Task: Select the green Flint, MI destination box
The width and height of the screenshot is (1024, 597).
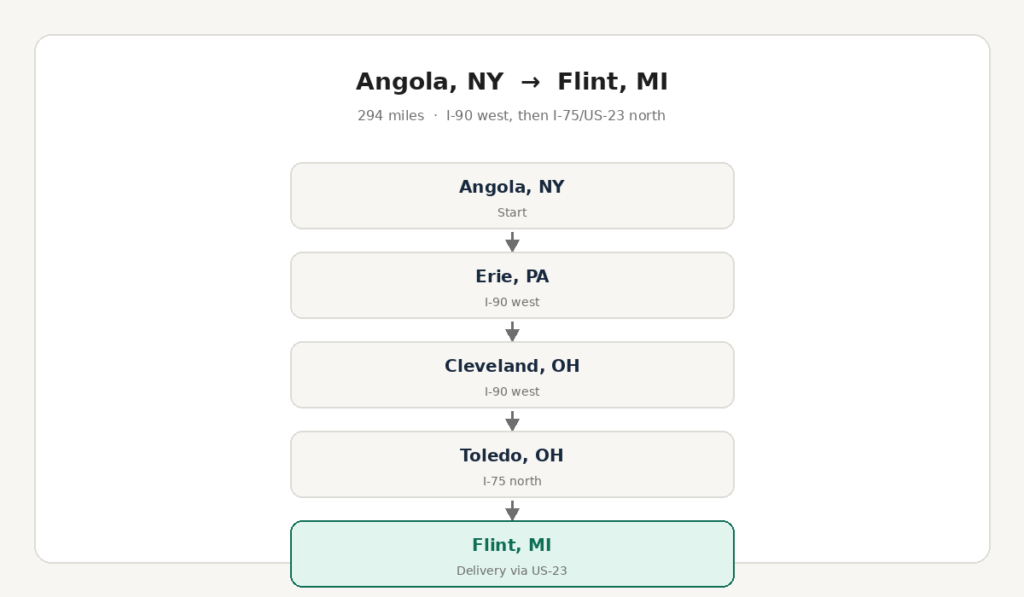Action: click(x=512, y=554)
